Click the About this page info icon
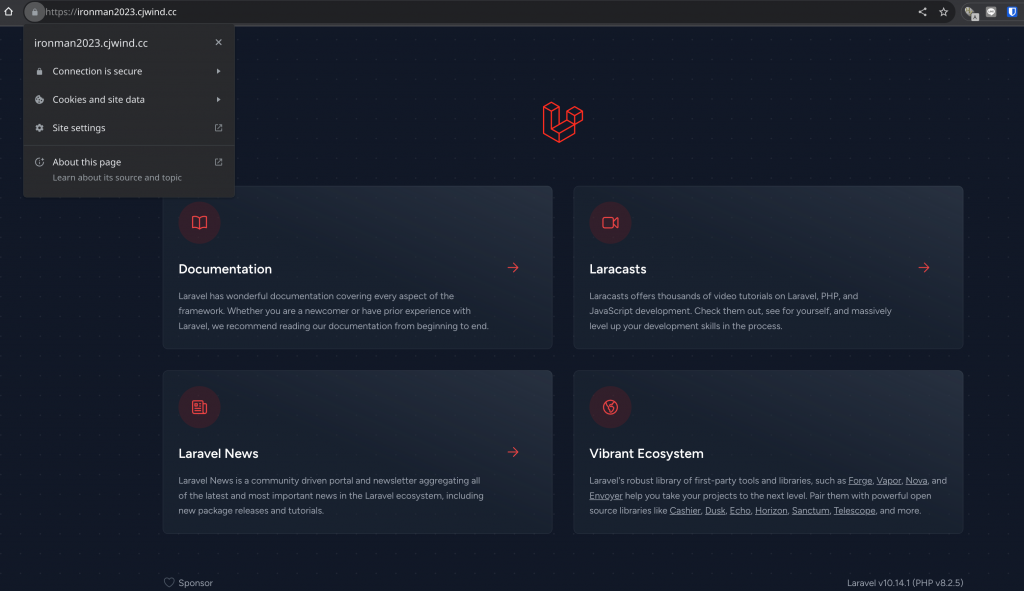Image resolution: width=1024 pixels, height=591 pixels. click(39, 162)
